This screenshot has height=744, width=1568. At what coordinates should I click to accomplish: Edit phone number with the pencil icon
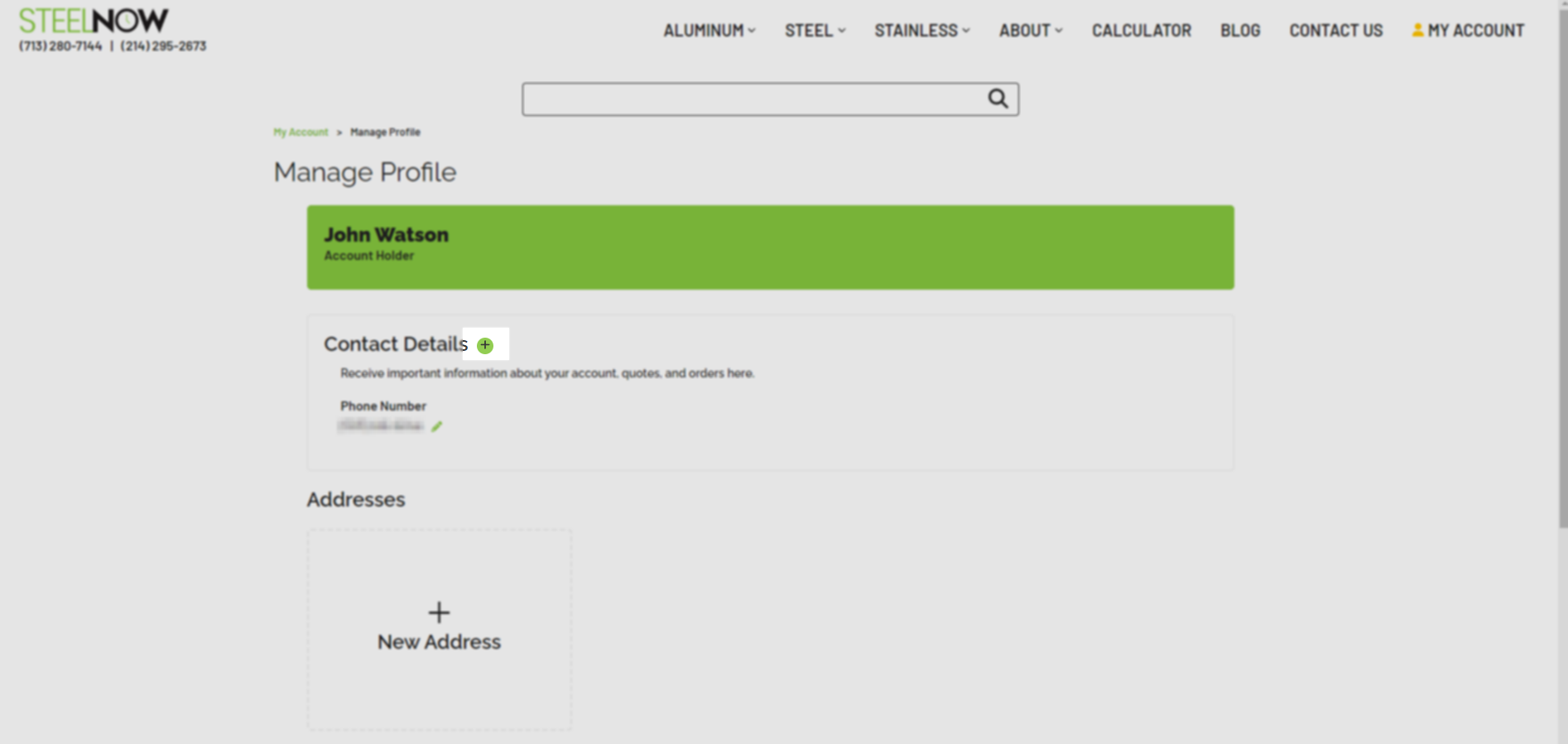click(x=437, y=426)
